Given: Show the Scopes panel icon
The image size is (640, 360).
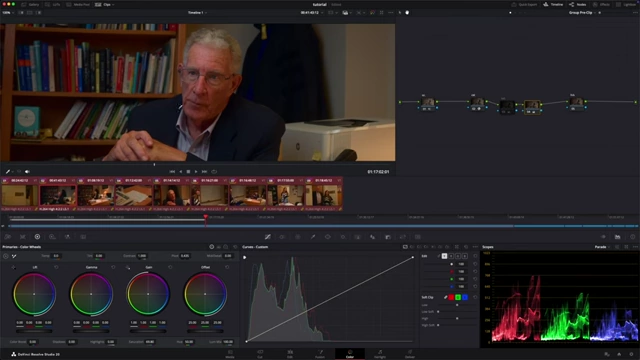Looking at the screenshot, I should click(x=618, y=237).
